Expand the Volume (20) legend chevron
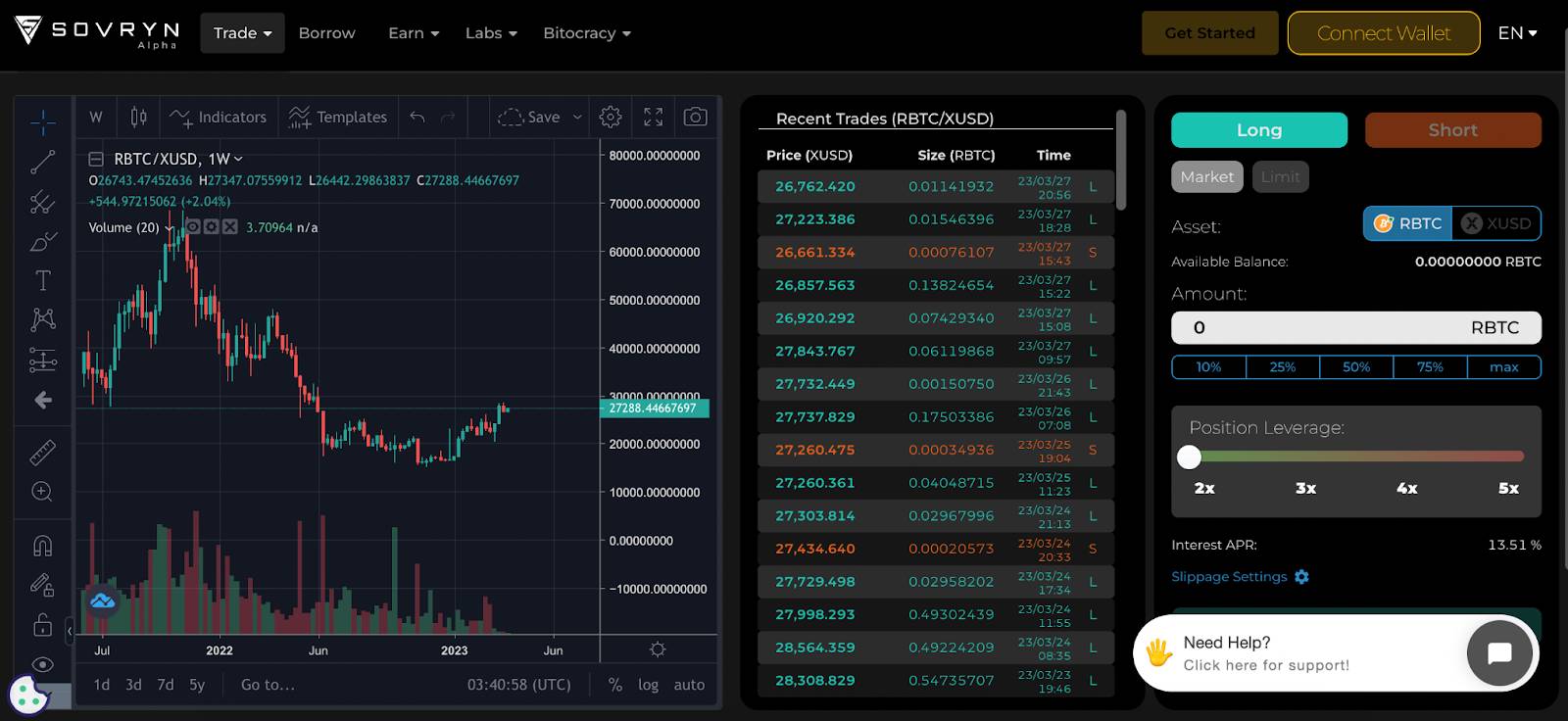This screenshot has height=721, width=1568. pos(170,227)
